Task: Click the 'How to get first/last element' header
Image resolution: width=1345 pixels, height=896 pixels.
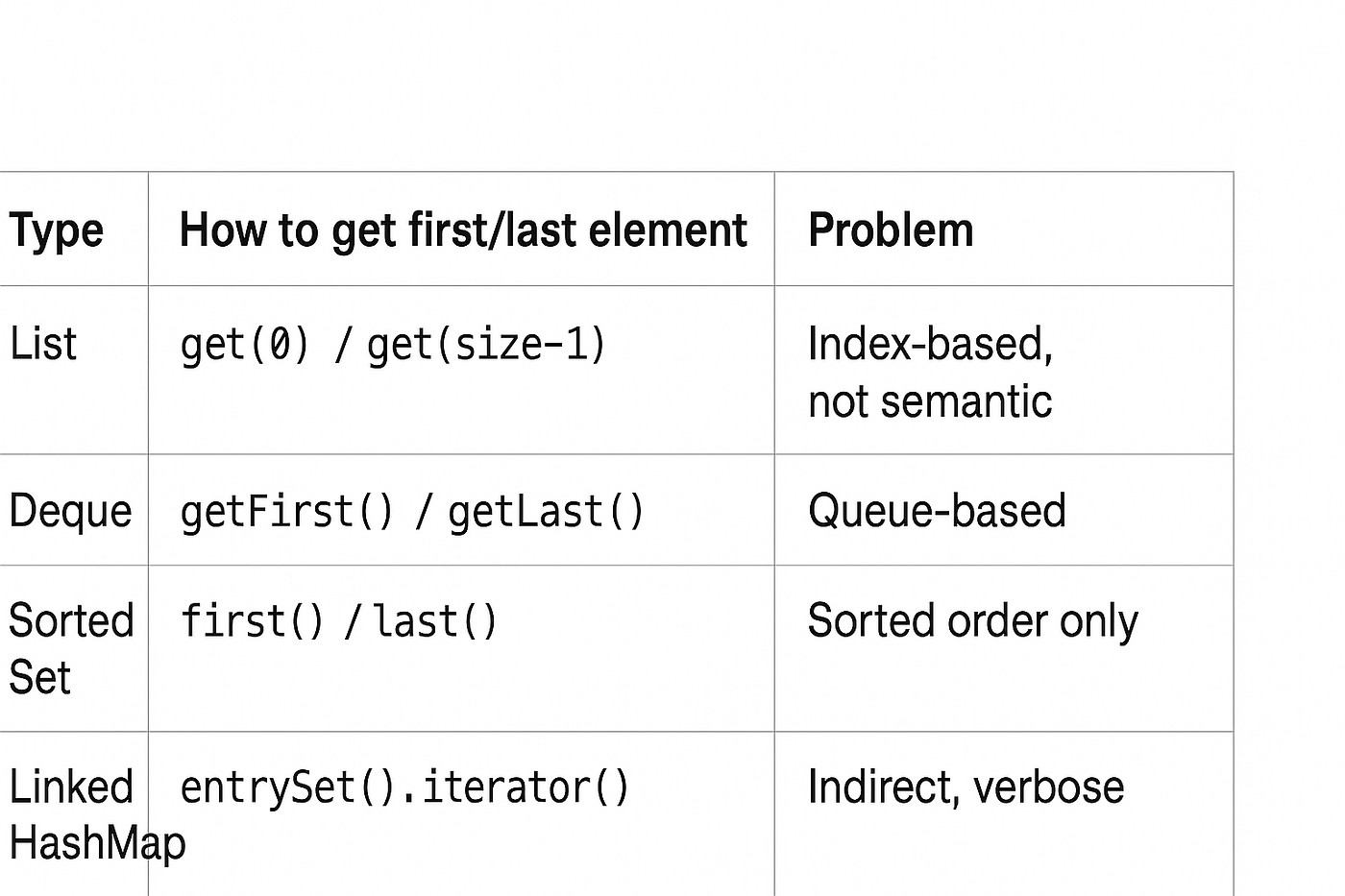Action: tap(462, 230)
